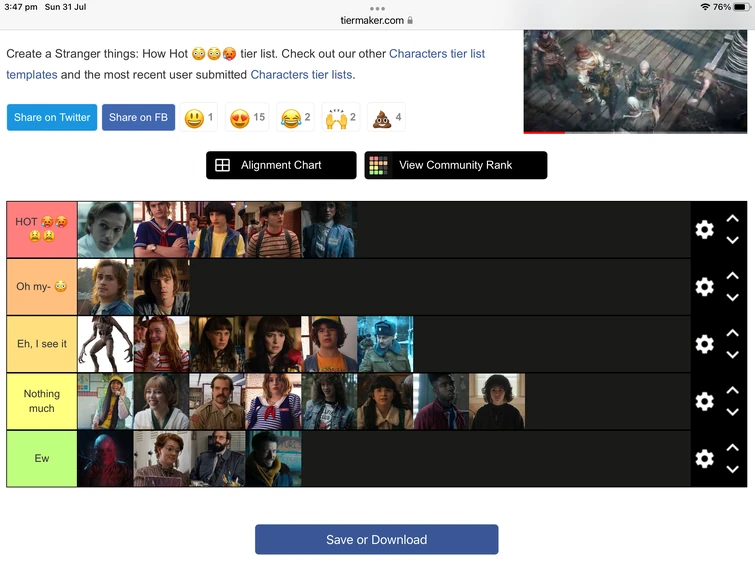React with heart-eyes emoji
The height and width of the screenshot is (566, 755).
[247, 118]
